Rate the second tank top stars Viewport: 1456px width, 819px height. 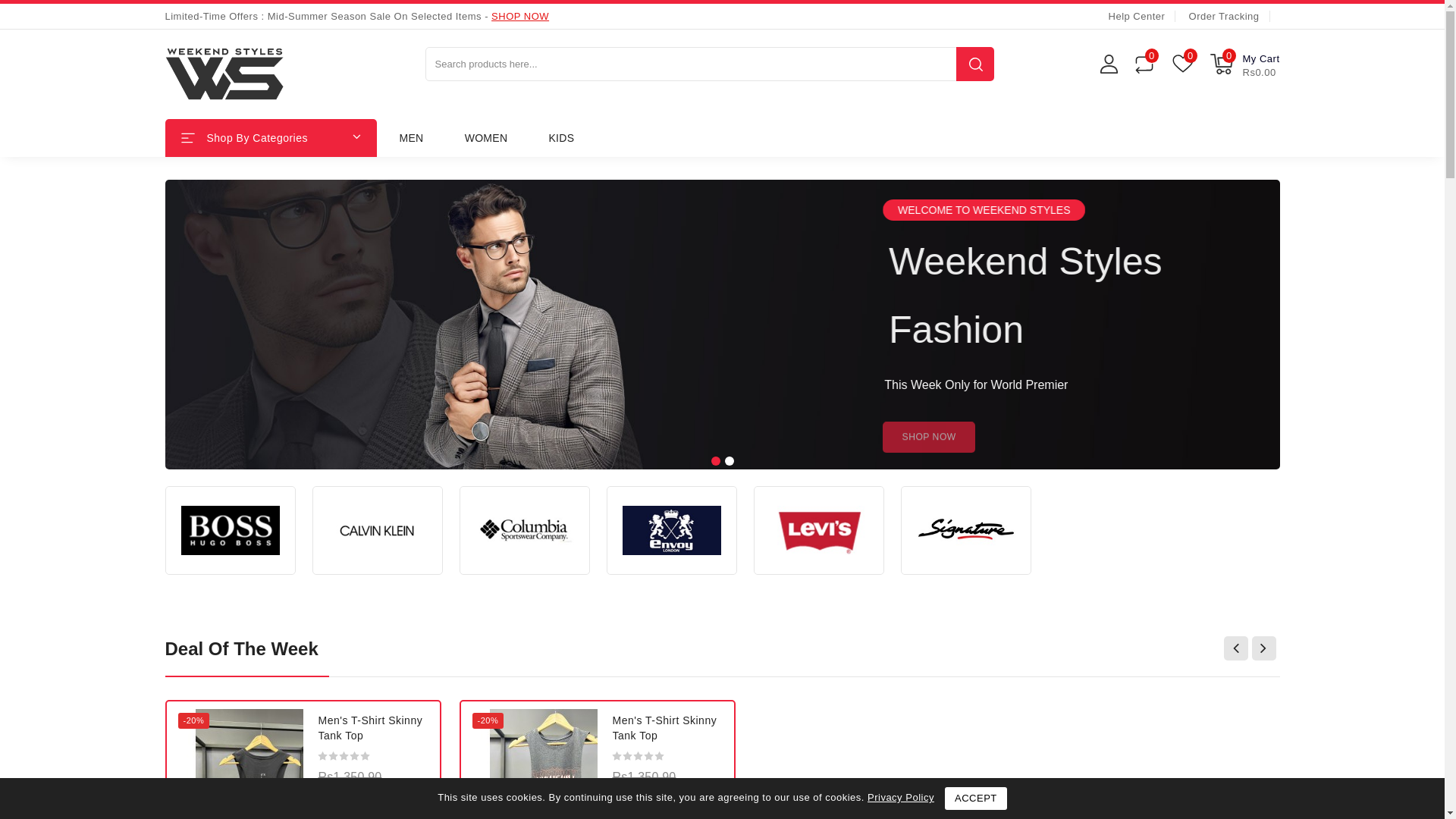point(639,756)
